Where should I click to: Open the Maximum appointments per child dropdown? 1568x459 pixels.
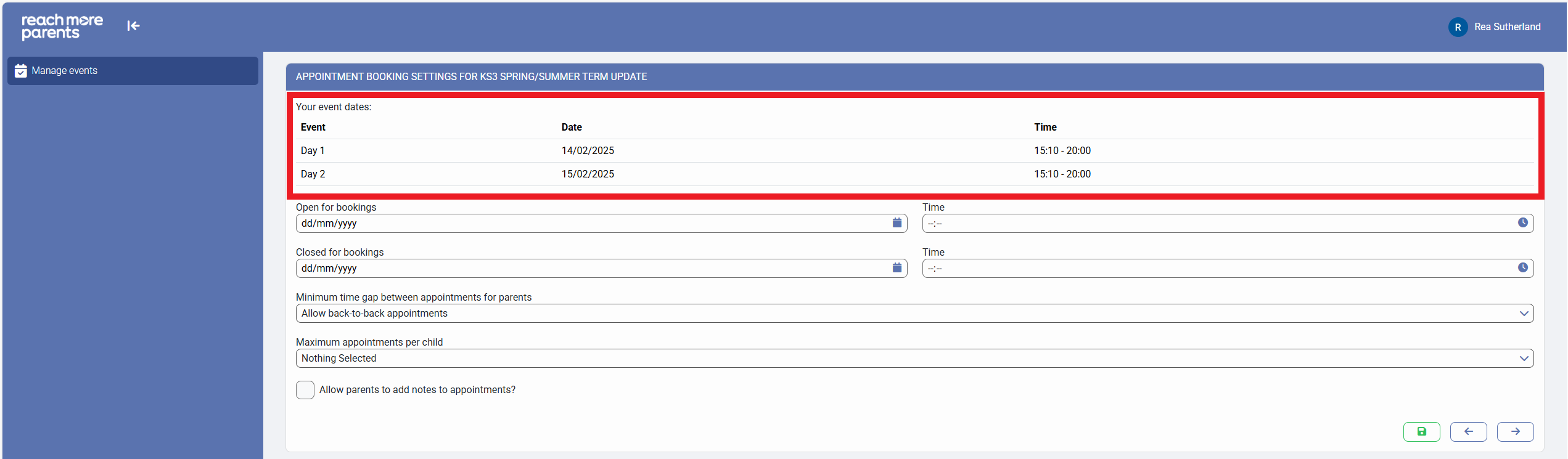pos(914,359)
